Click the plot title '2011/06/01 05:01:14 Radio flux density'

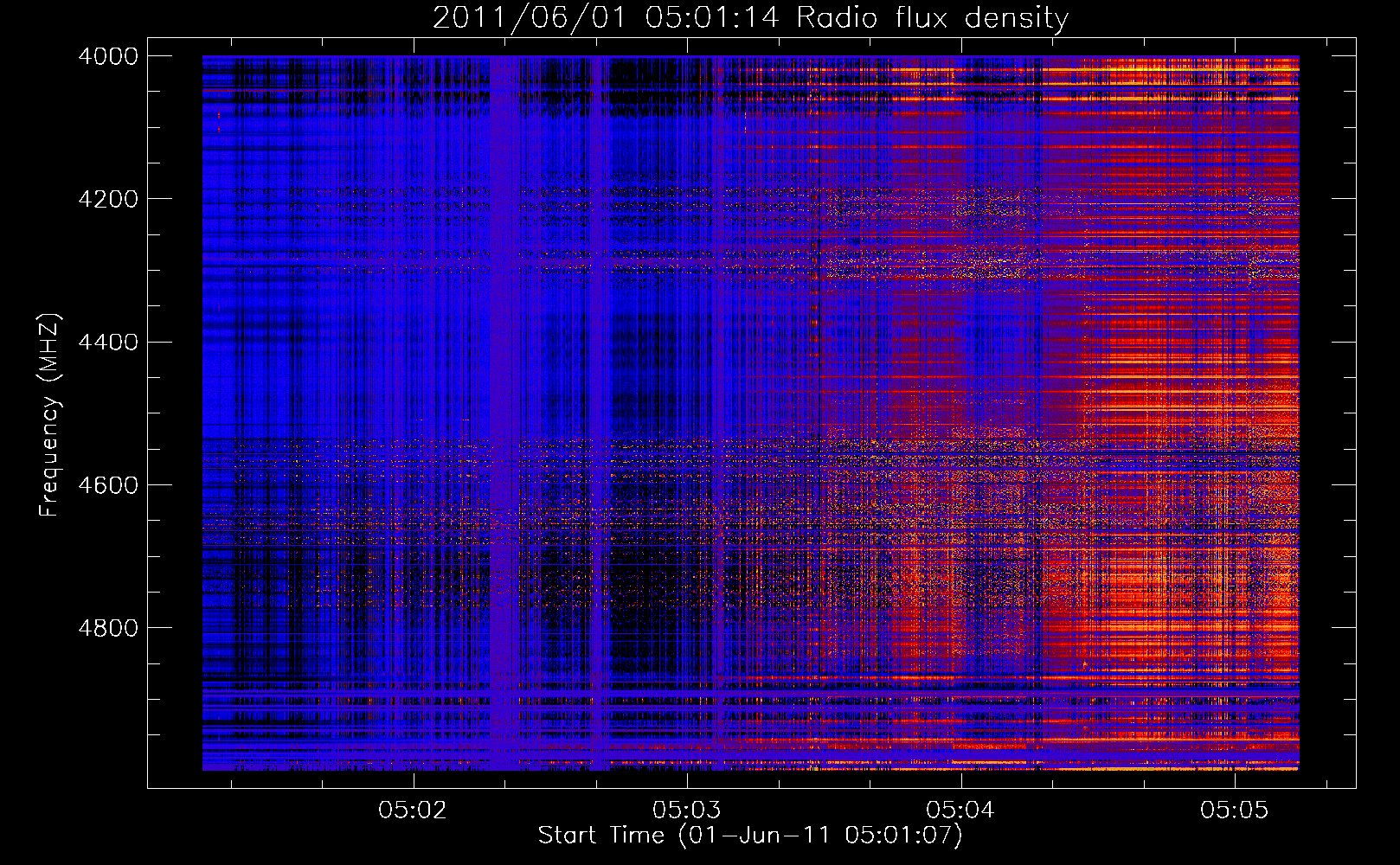pos(750,17)
